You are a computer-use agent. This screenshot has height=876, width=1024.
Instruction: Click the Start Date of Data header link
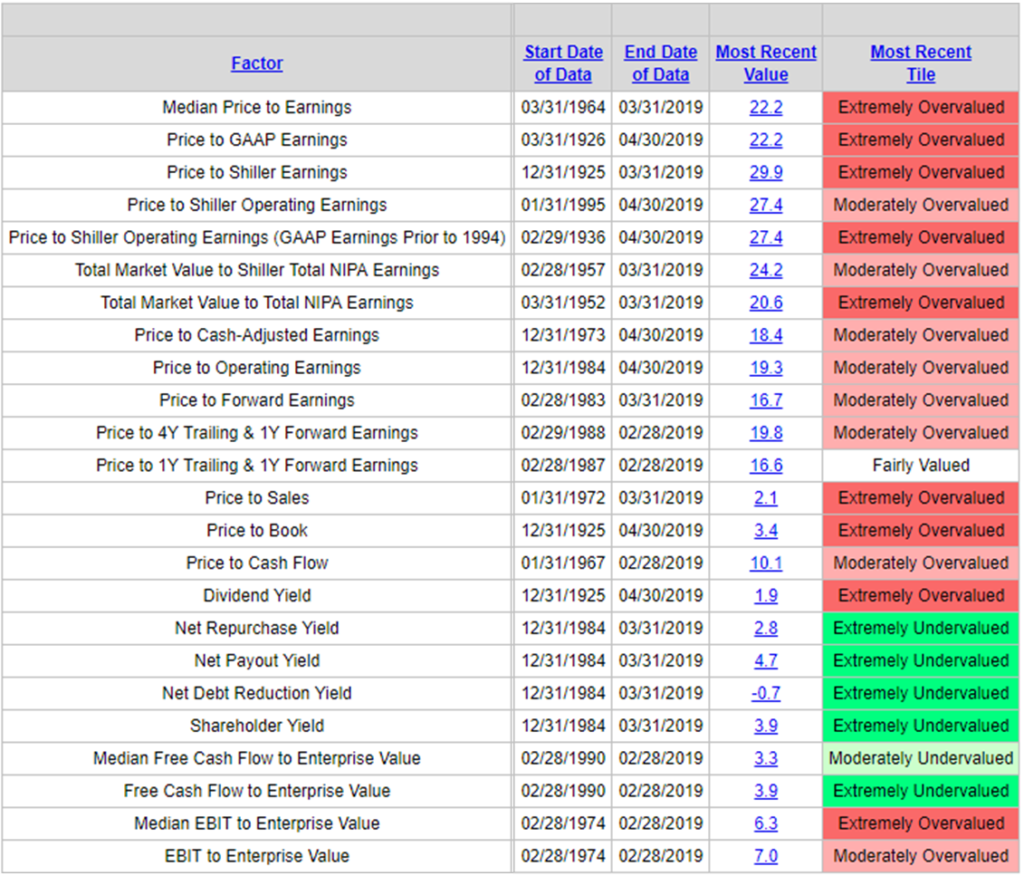click(563, 63)
